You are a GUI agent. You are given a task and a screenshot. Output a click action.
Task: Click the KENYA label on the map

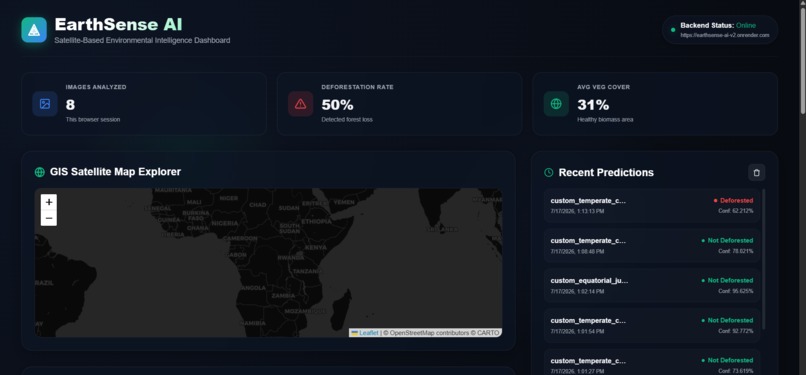316,247
